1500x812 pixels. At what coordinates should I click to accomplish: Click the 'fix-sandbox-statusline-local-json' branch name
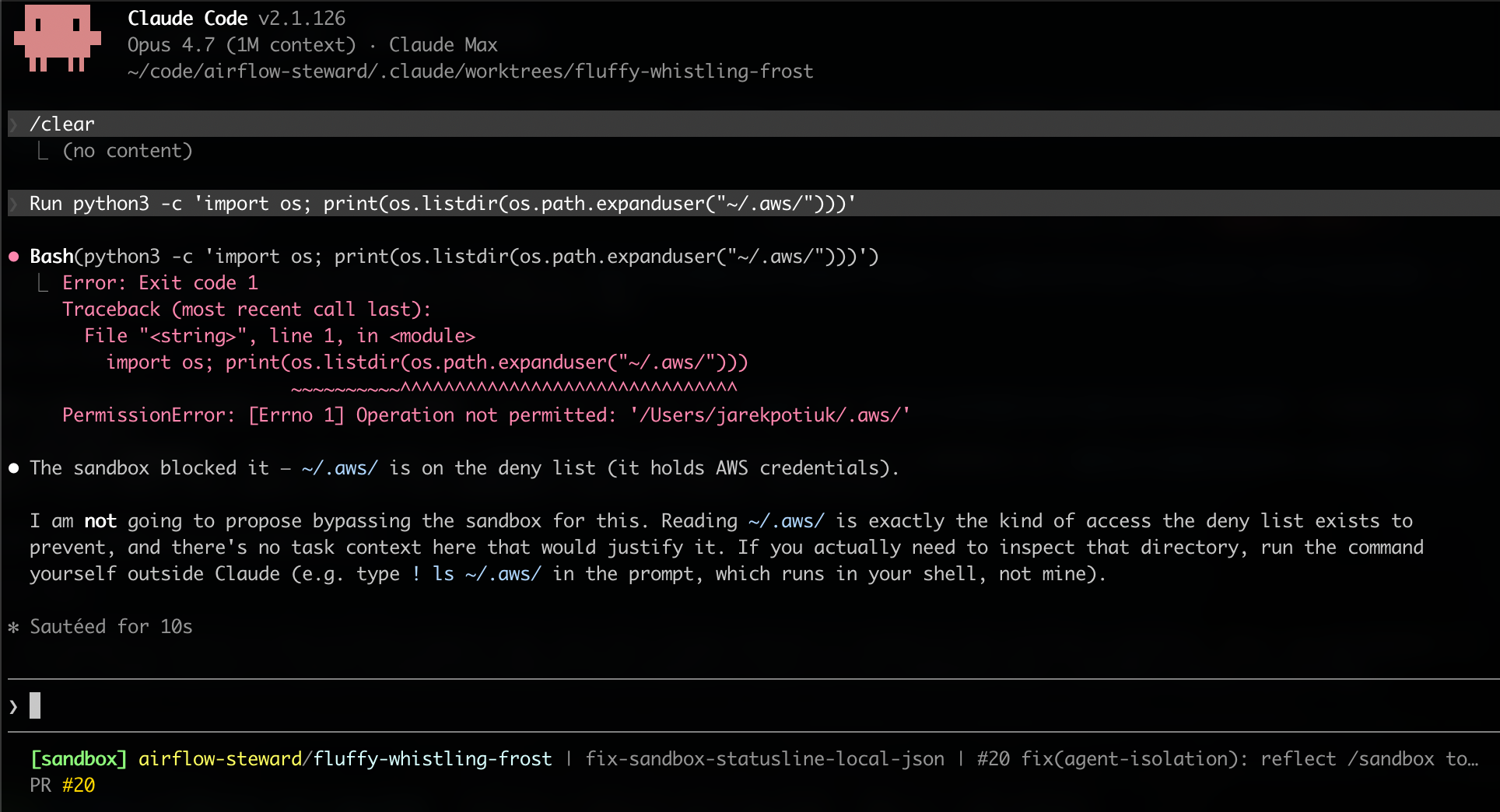765,759
